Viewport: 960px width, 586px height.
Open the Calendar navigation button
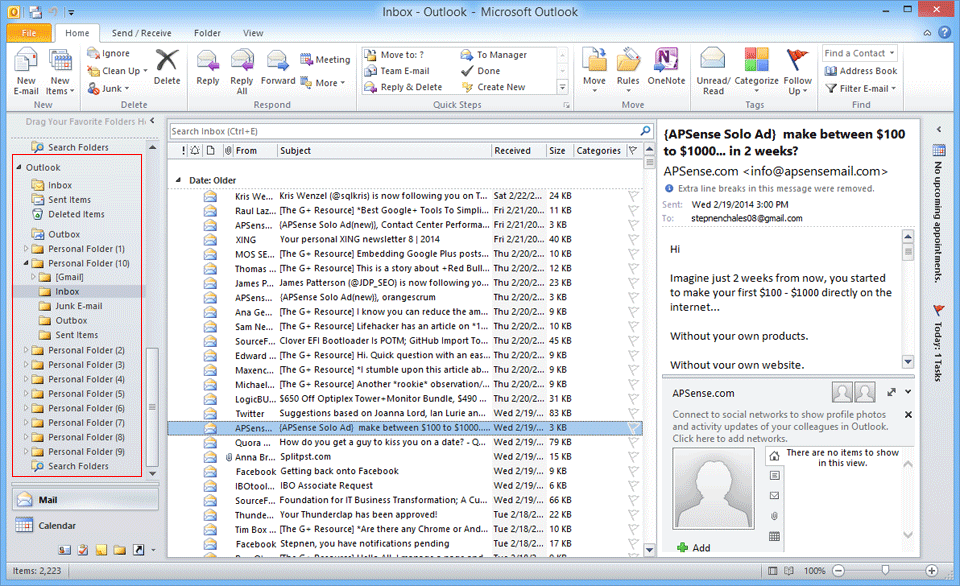coord(86,525)
